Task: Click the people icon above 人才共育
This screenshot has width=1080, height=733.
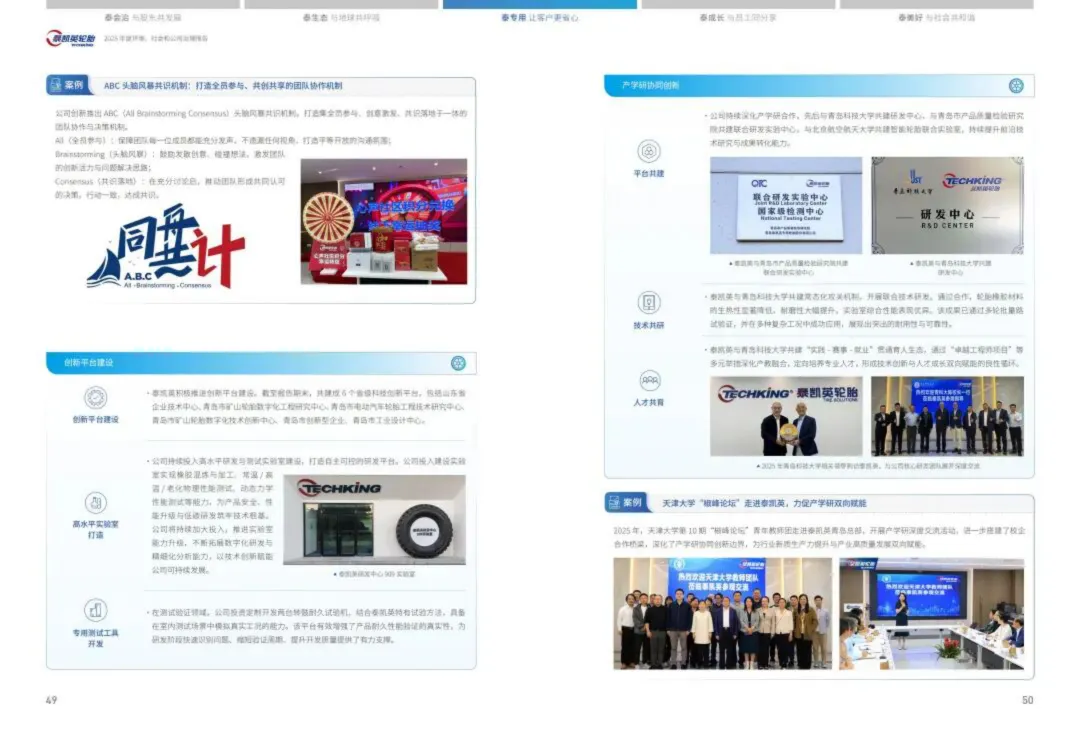Action: click(x=649, y=380)
